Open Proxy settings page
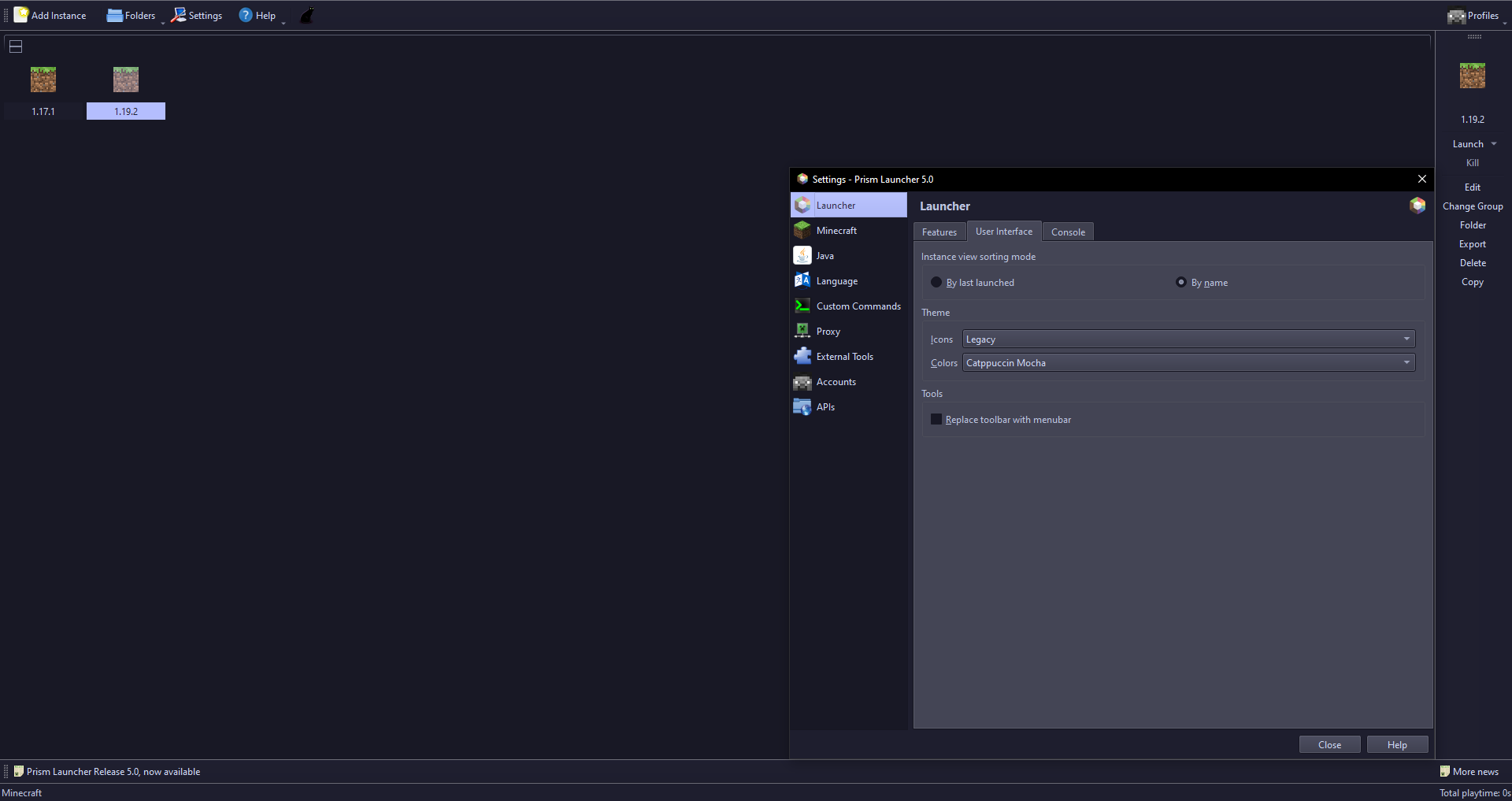Viewport: 1512px width, 801px height. pos(849,331)
